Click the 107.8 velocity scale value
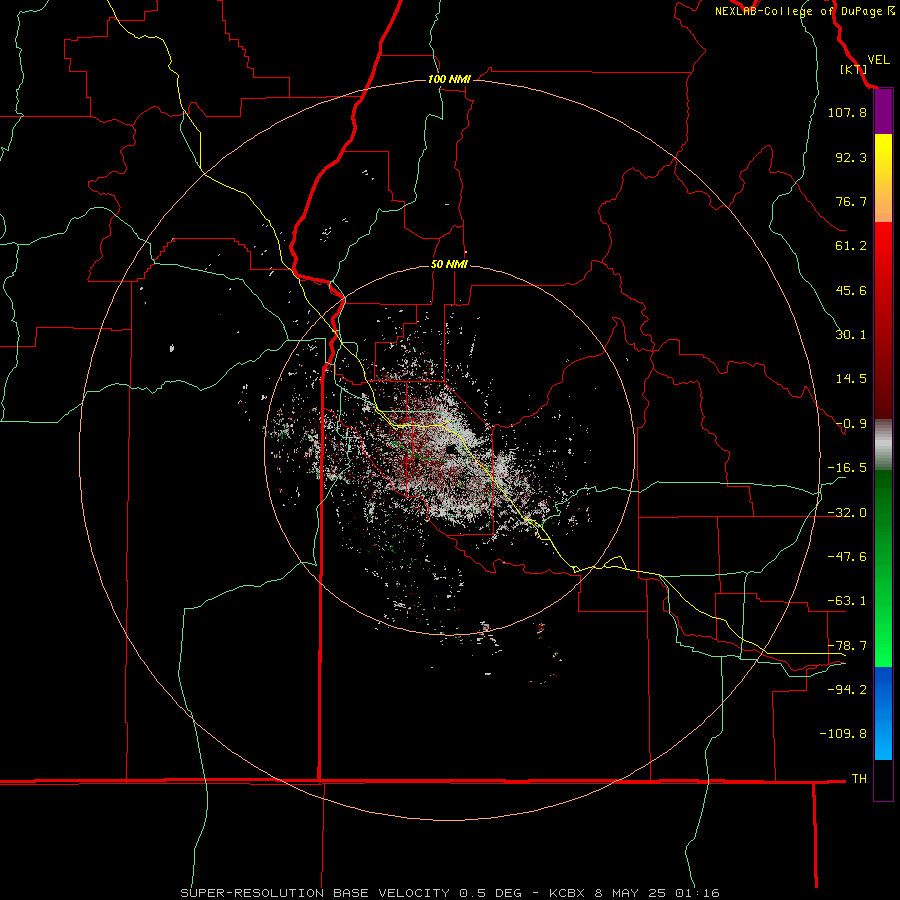This screenshot has width=900, height=900. click(847, 112)
